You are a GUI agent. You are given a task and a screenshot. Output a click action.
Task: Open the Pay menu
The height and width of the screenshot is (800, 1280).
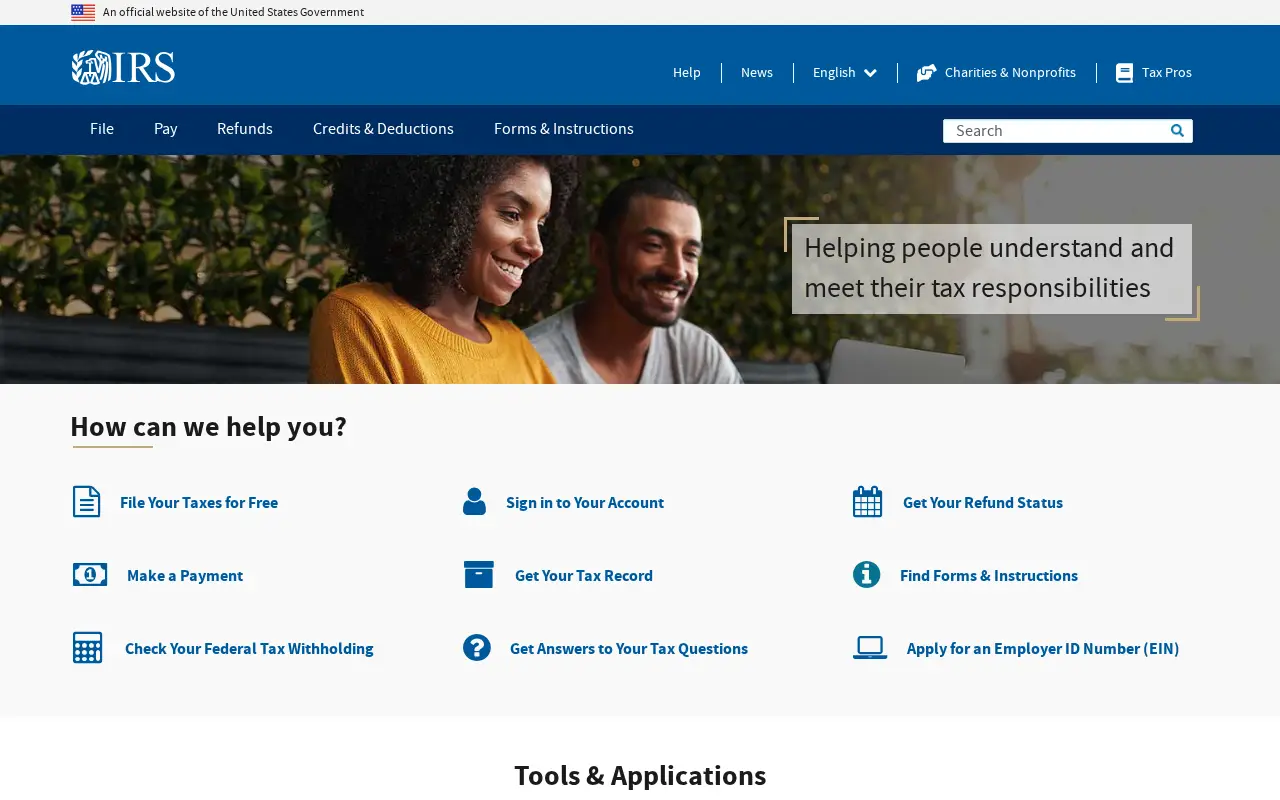(166, 129)
